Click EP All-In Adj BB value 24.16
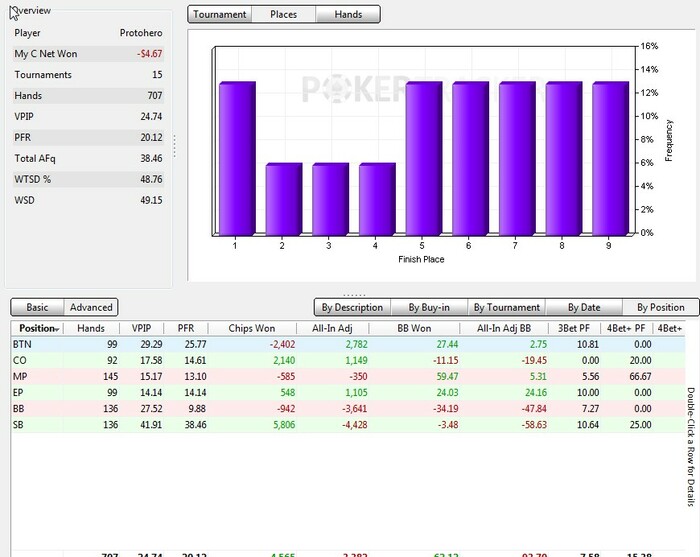 (x=536, y=392)
